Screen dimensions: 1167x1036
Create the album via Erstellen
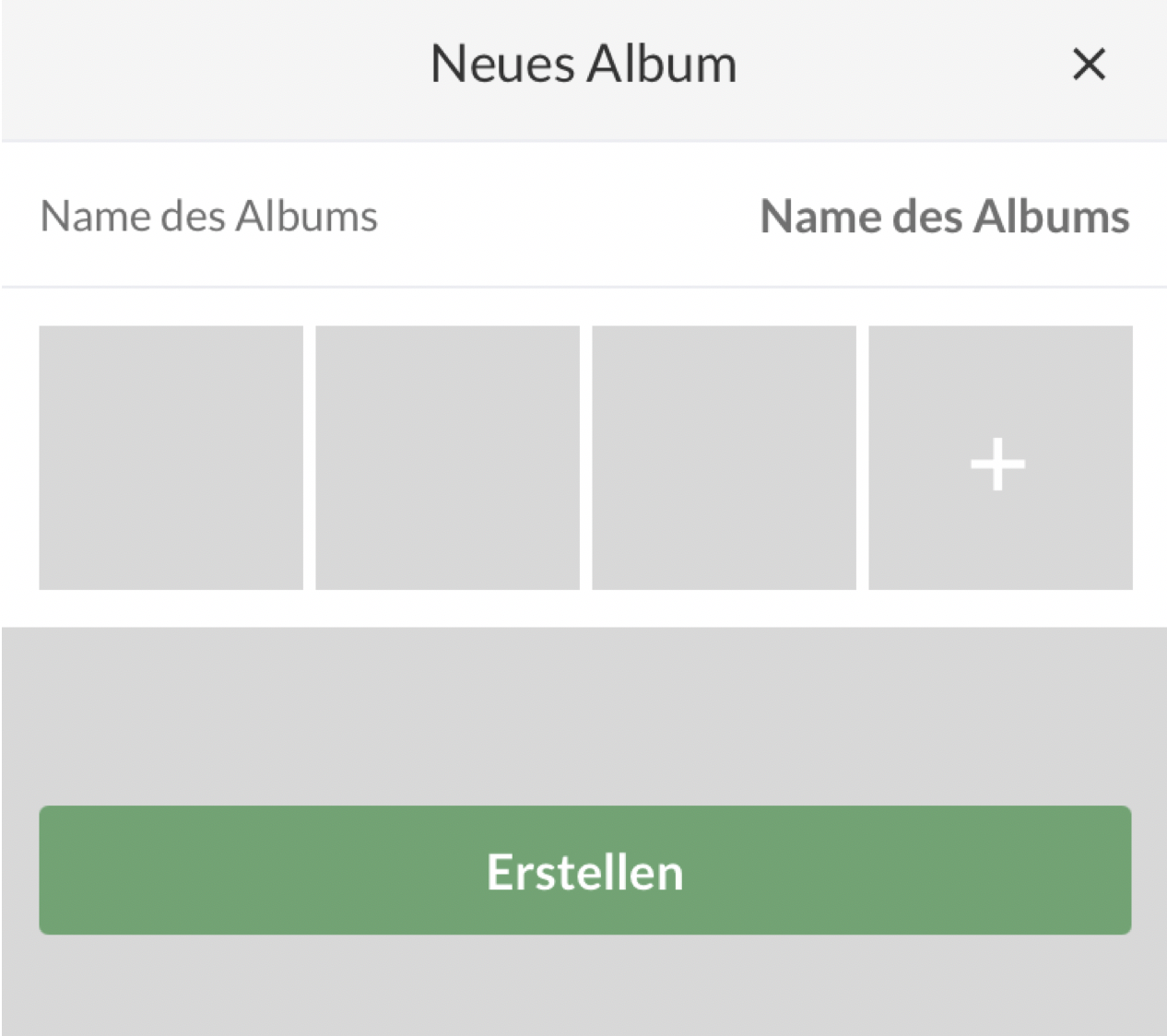point(584,871)
